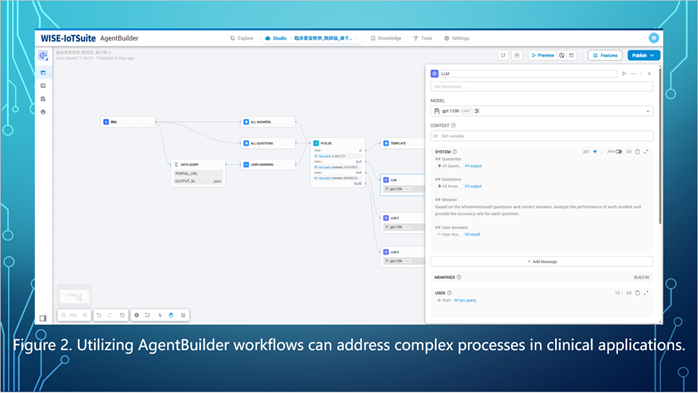Go to the Knowledge tab

[386, 38]
